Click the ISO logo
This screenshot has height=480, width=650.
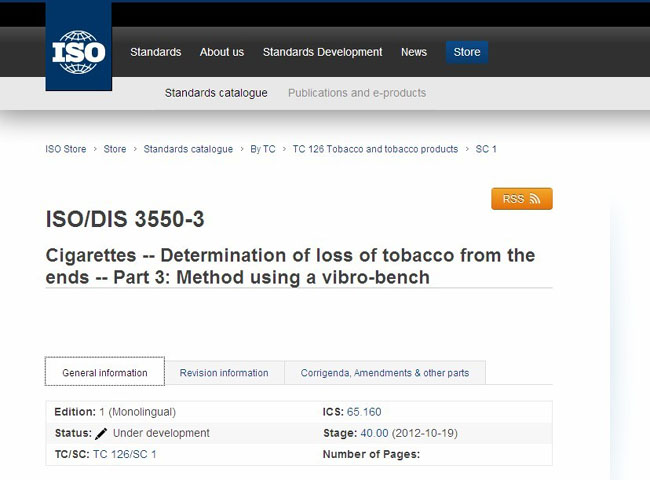pyautogui.click(x=78, y=52)
